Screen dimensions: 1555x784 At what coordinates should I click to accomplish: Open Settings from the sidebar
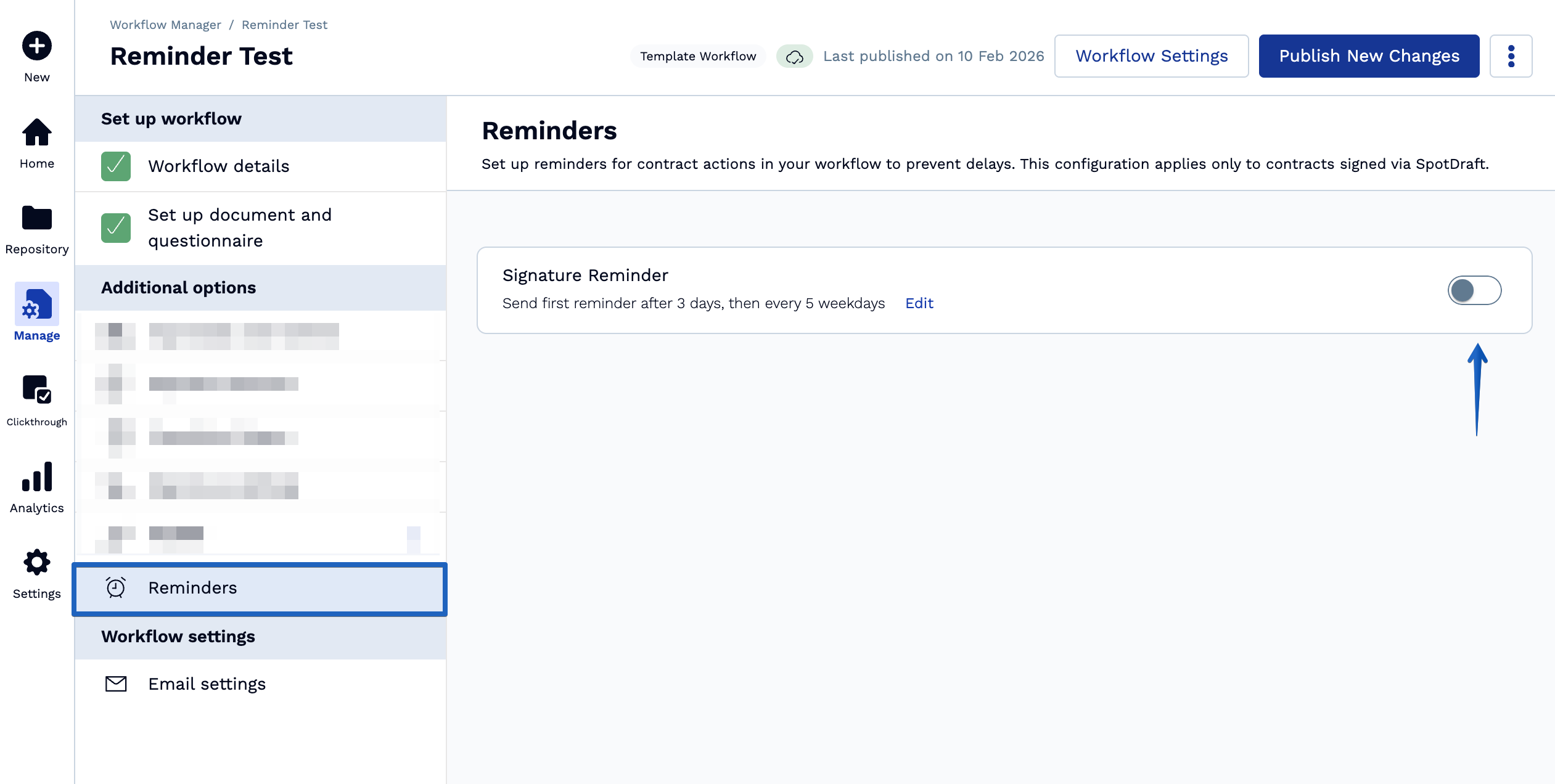pos(36,563)
